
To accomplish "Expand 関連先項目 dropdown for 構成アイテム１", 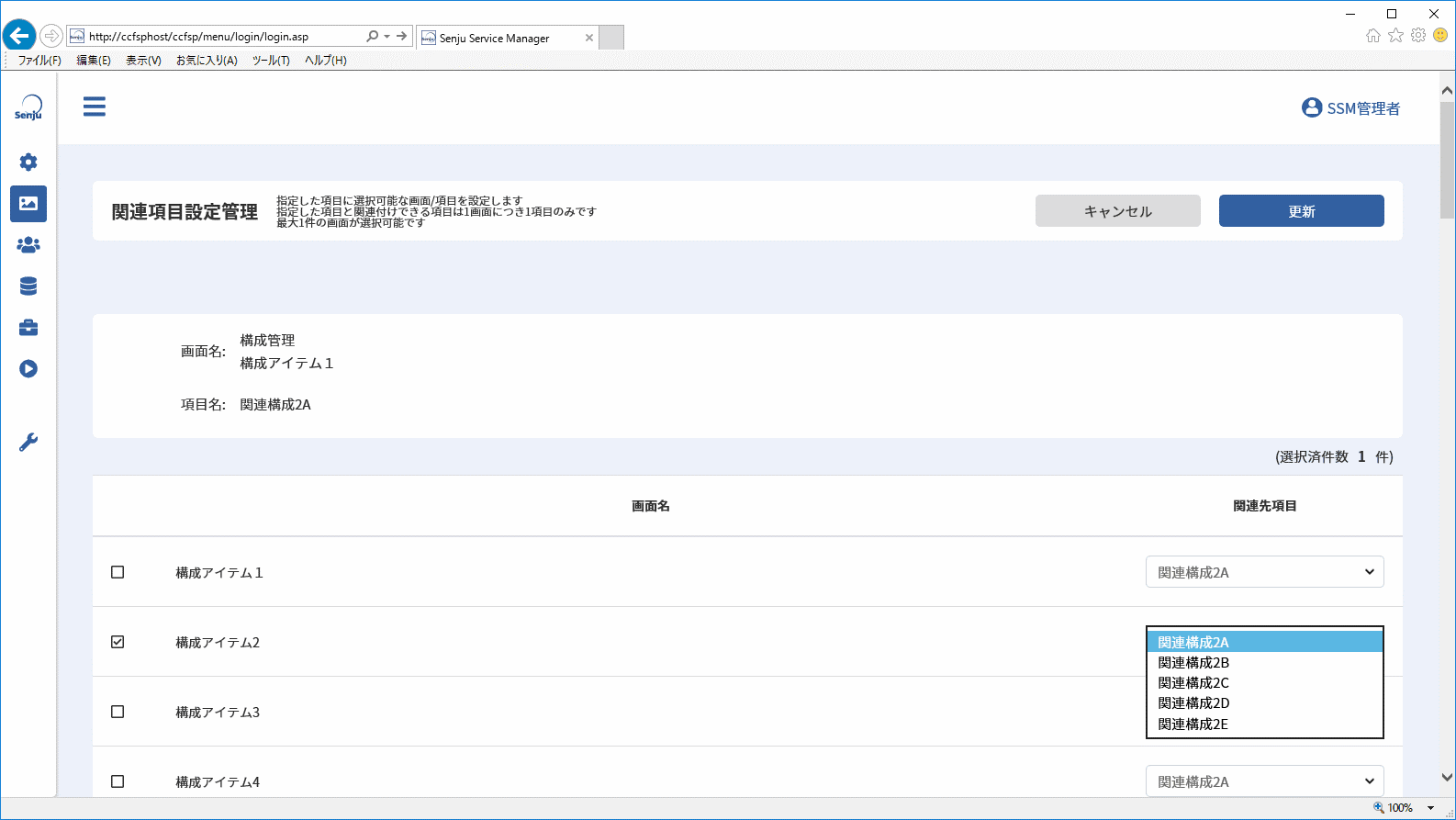I will coord(1265,572).
